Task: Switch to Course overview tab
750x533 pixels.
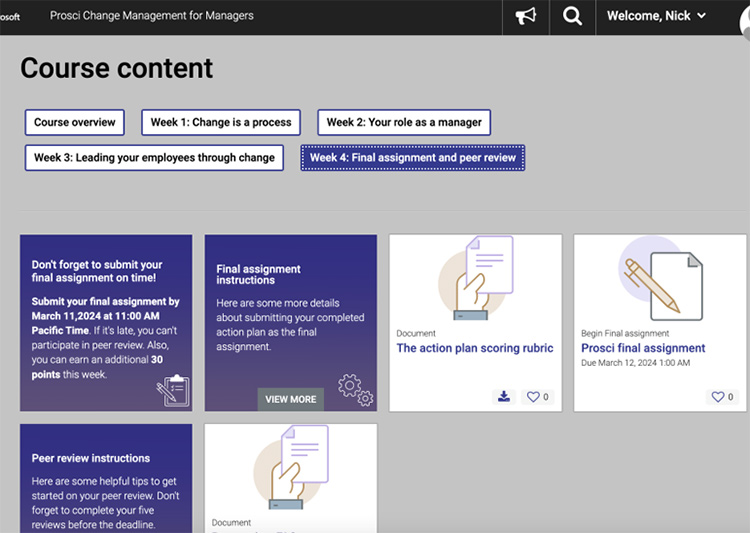Action: point(75,123)
